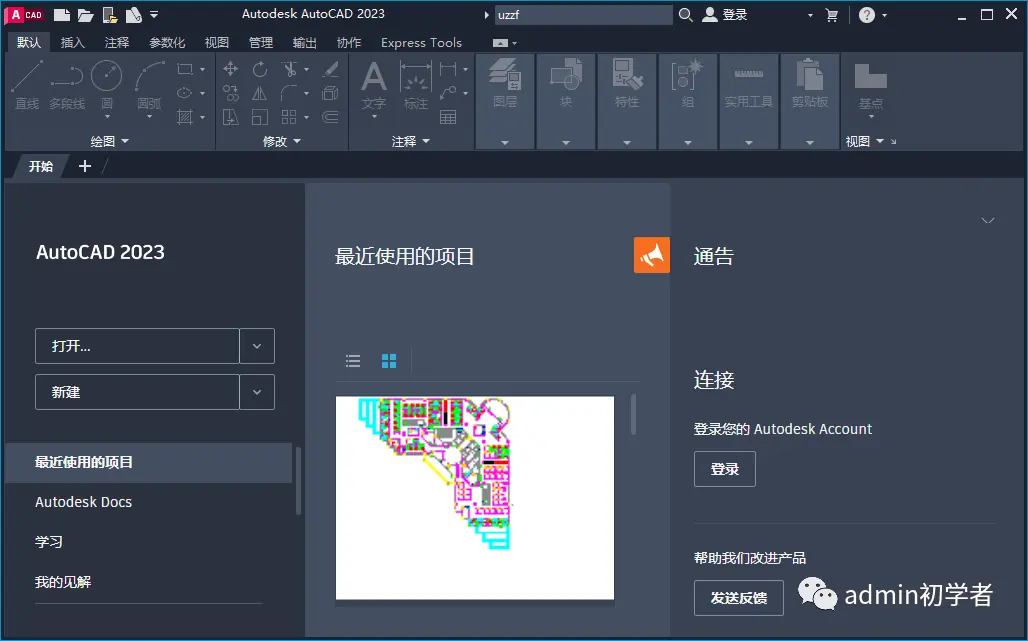The height and width of the screenshot is (641, 1028).
Task: Toggle the ribbon minimize button
Action: (500, 43)
